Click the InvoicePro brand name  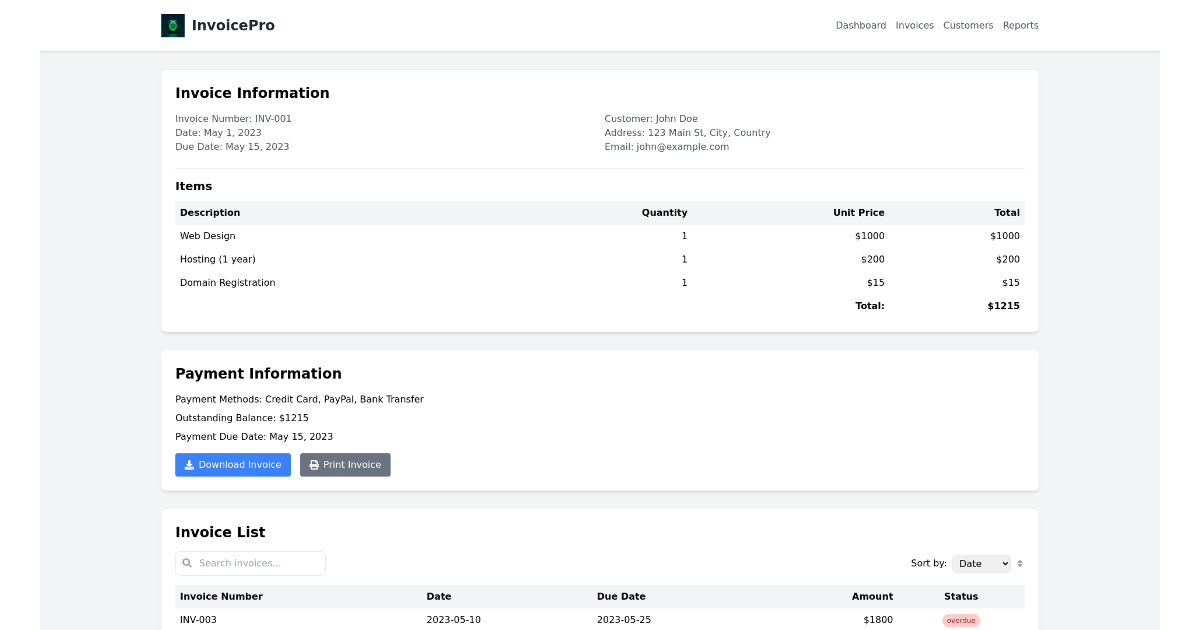point(233,26)
